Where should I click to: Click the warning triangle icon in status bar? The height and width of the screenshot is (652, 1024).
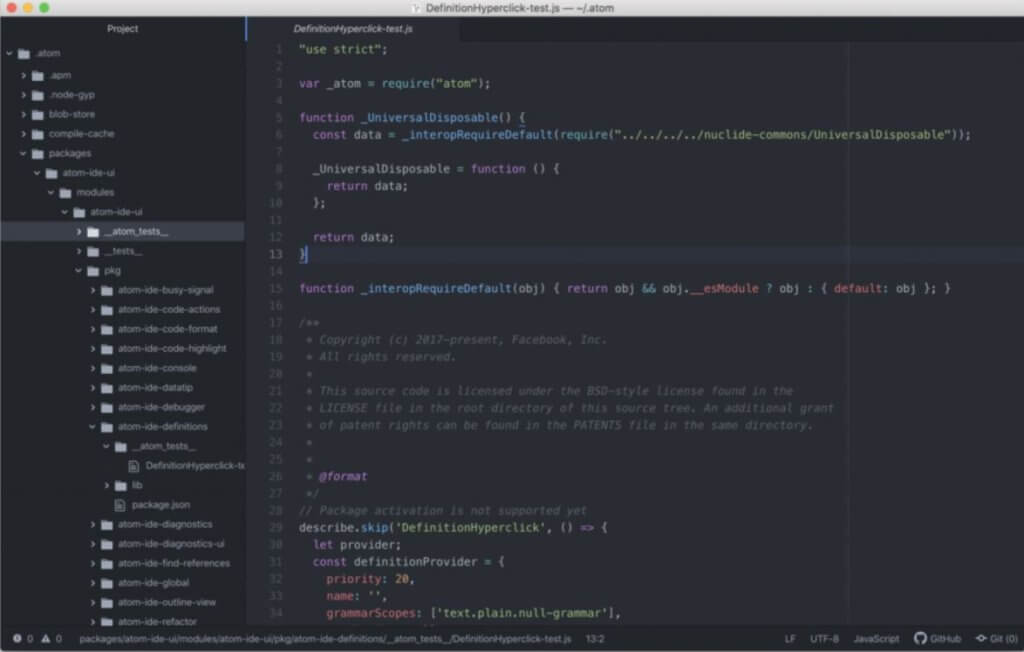[x=46, y=638]
